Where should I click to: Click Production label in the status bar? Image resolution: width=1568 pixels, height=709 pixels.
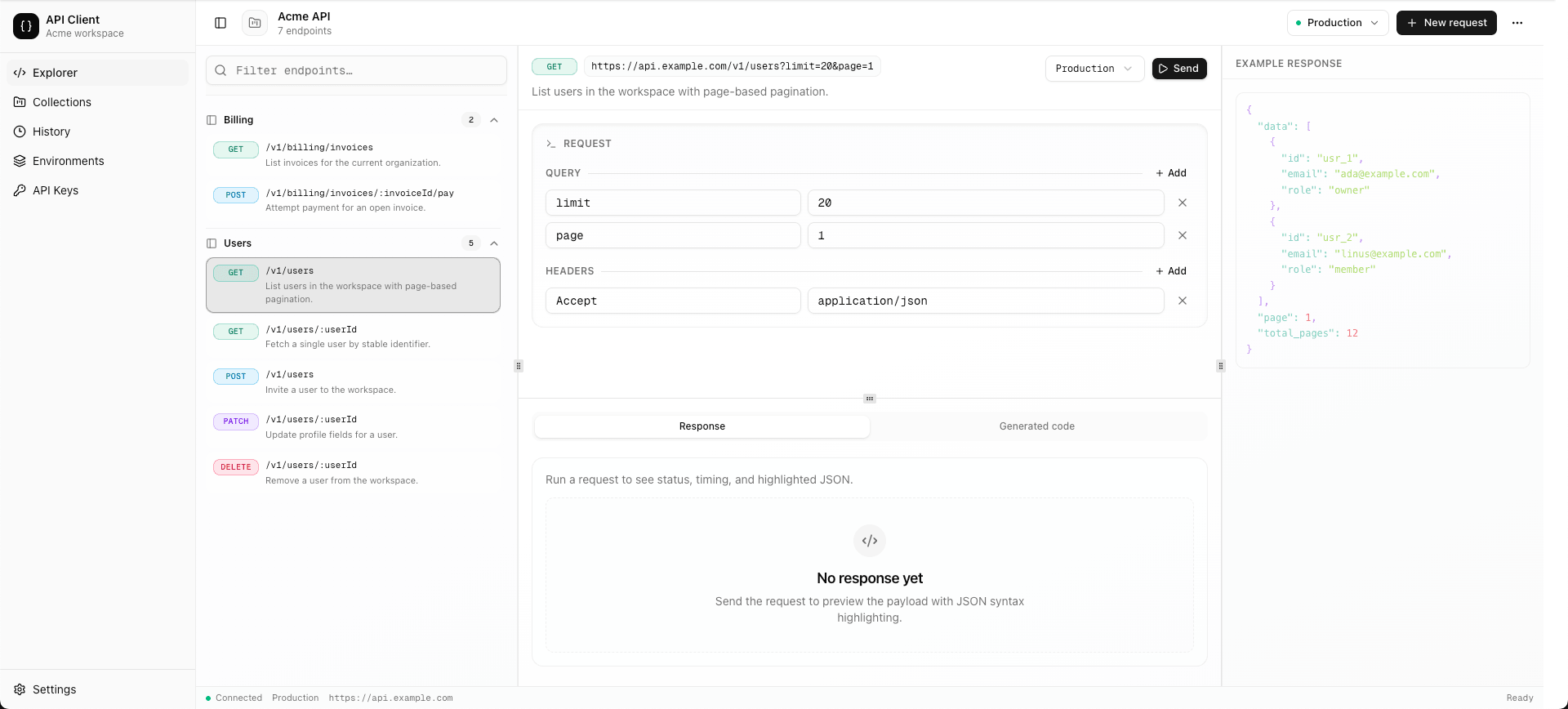coord(295,698)
